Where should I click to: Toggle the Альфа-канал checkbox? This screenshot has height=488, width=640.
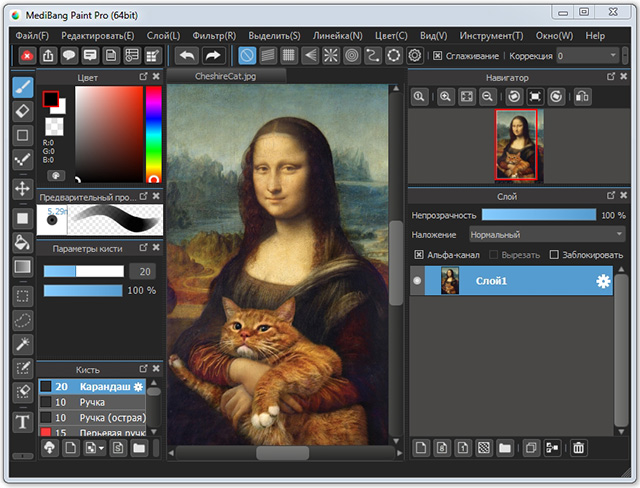[x=418, y=255]
